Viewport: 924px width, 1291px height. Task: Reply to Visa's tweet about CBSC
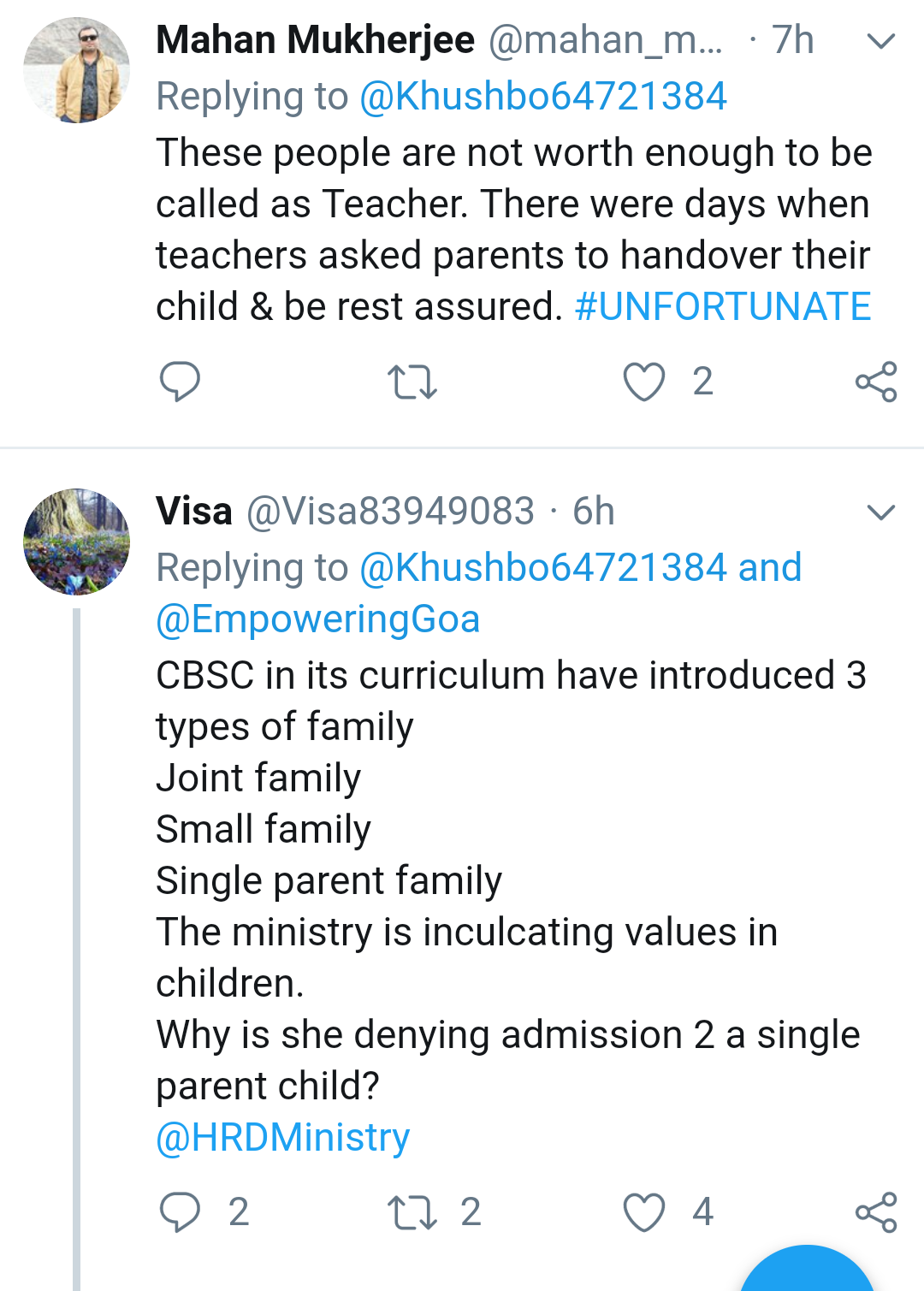point(180,1212)
